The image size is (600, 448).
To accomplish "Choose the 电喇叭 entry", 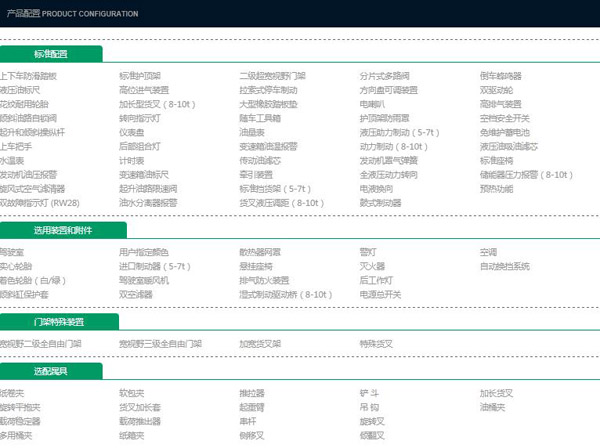I will point(372,103).
